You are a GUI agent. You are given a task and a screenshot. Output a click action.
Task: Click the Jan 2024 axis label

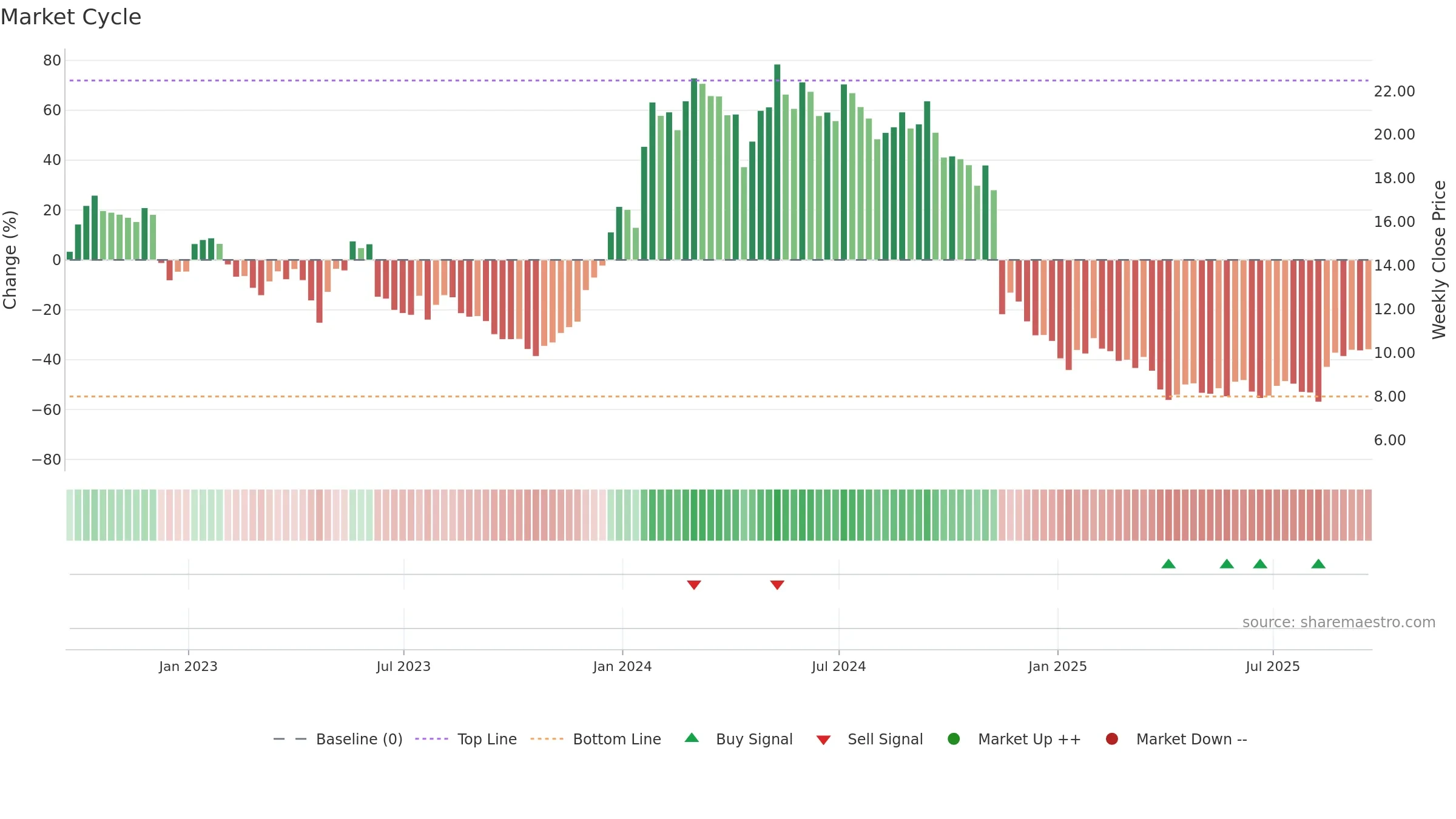[622, 666]
